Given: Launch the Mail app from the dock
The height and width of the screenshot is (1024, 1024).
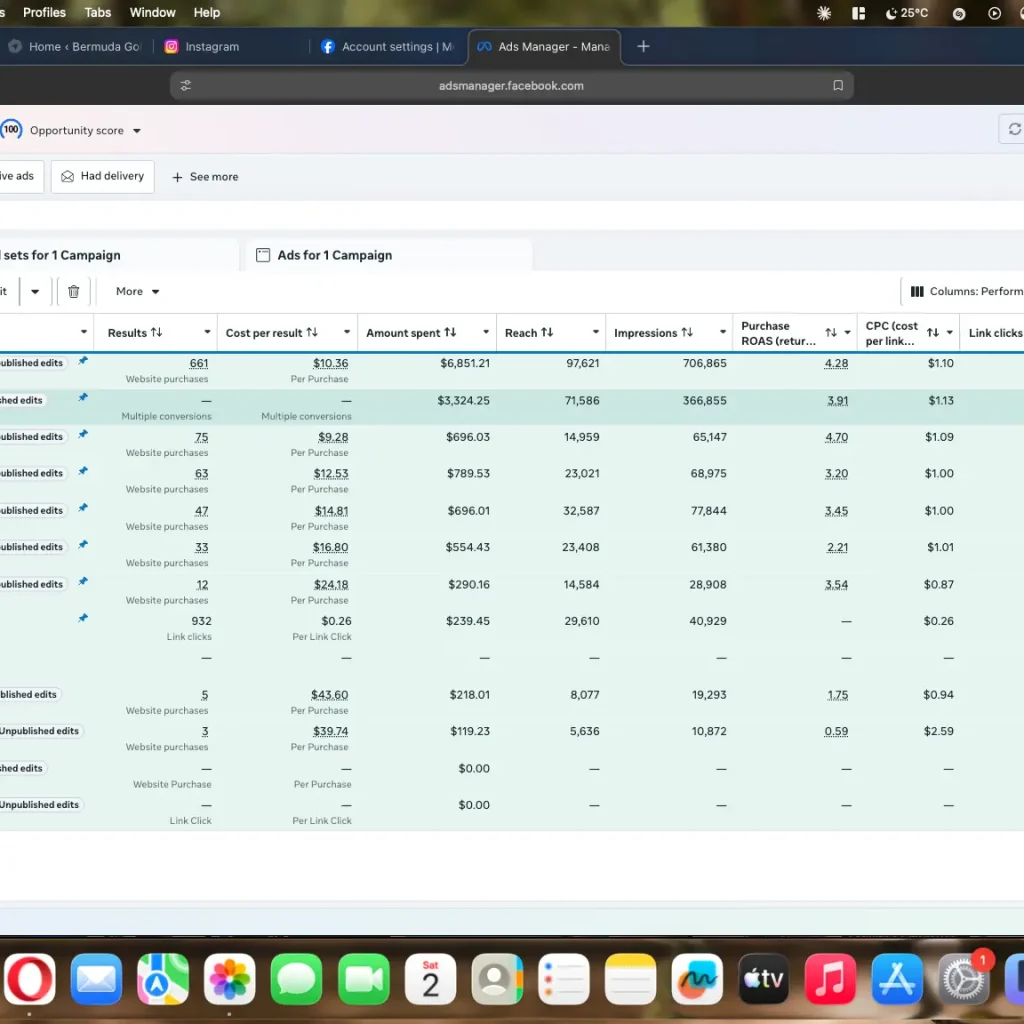Looking at the screenshot, I should (96, 979).
